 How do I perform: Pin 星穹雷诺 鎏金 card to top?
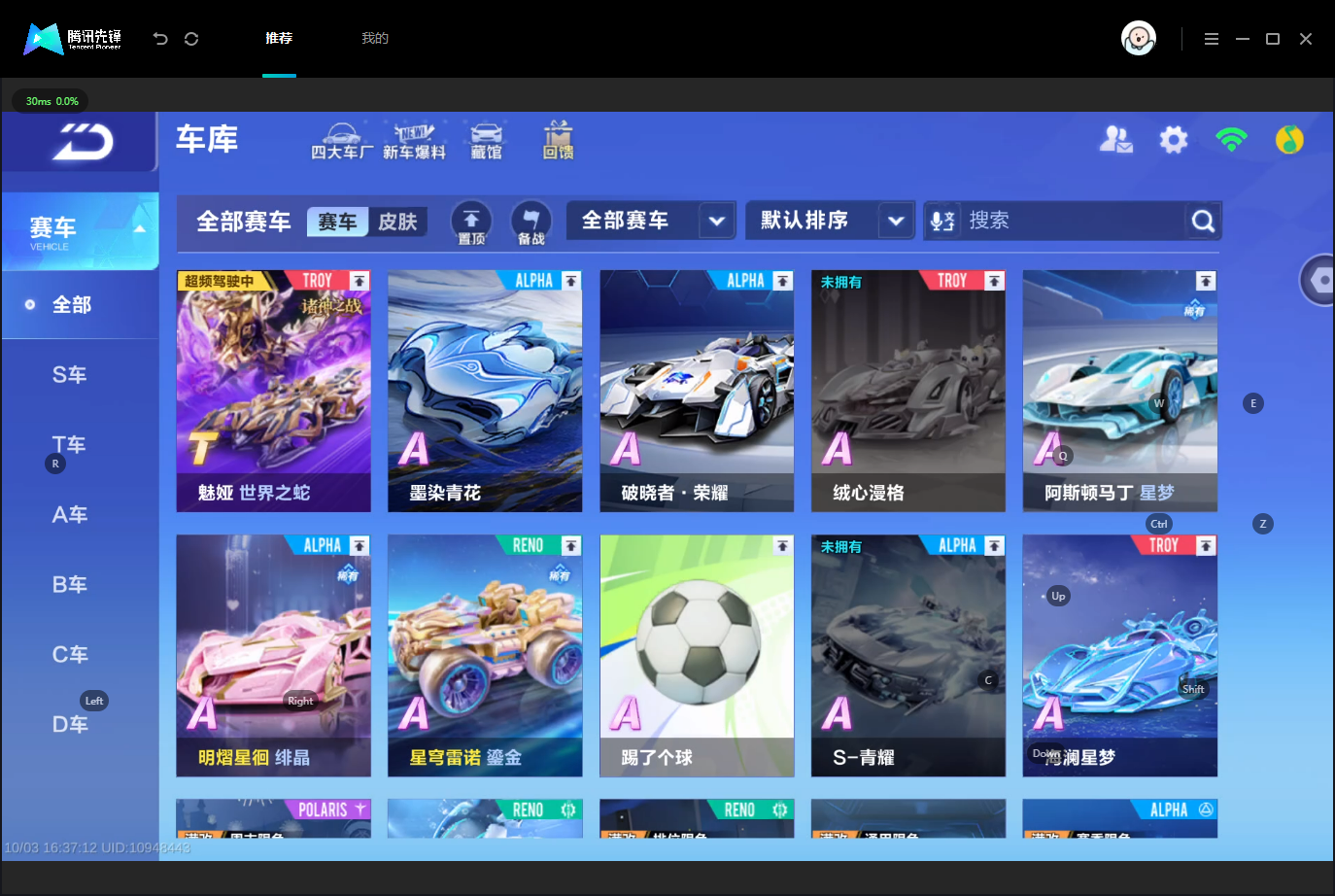(571, 546)
